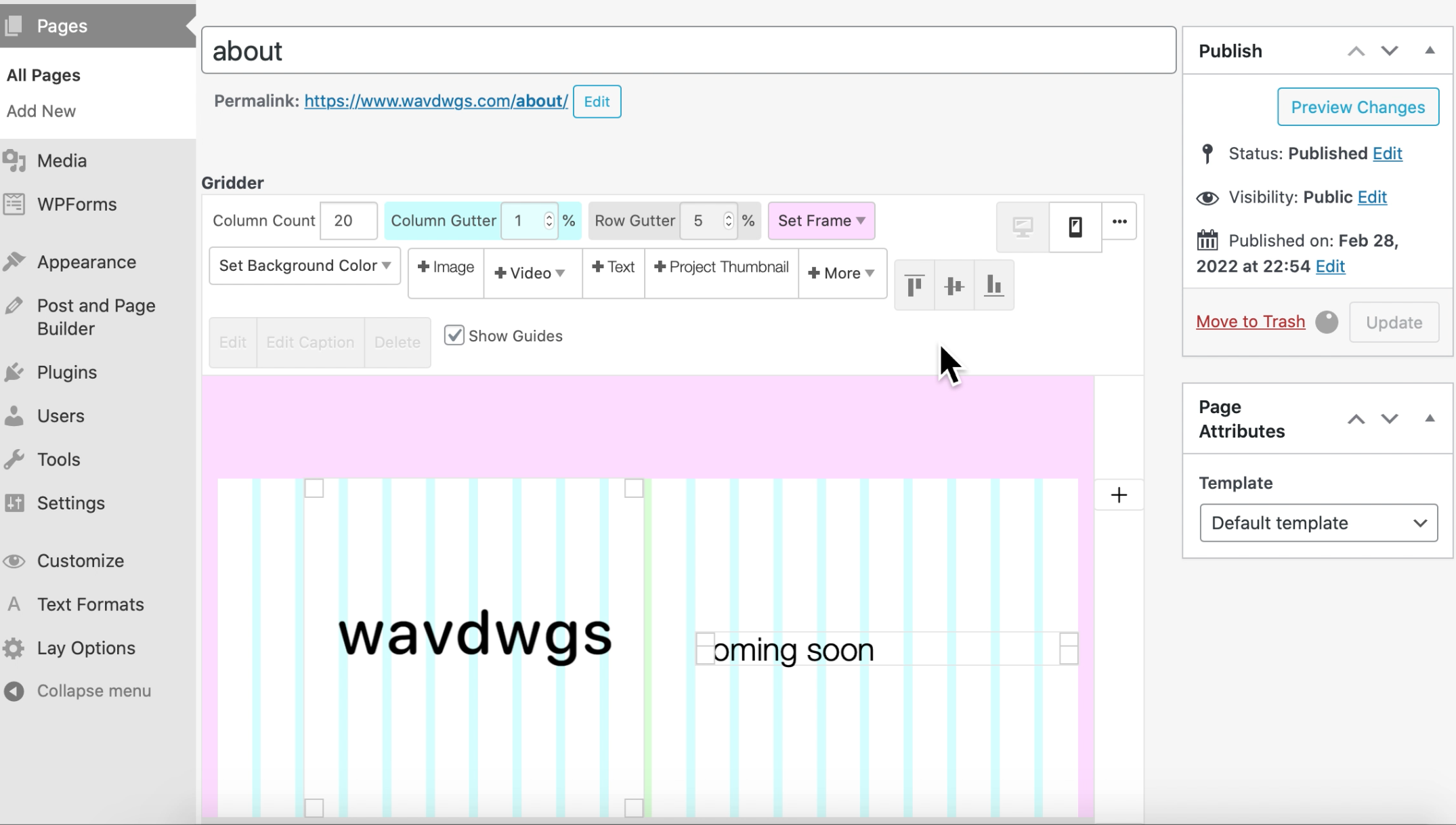Adjust the Column Gutter stepper arrows
1456x825 pixels.
pos(549,221)
